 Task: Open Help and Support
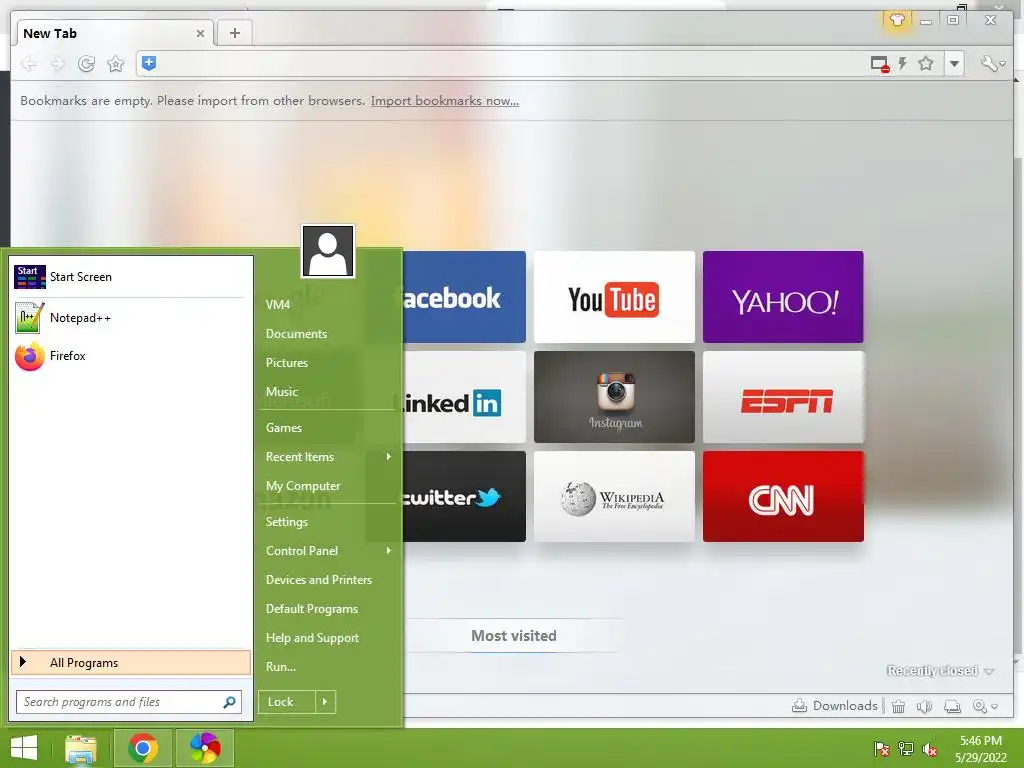pos(312,638)
